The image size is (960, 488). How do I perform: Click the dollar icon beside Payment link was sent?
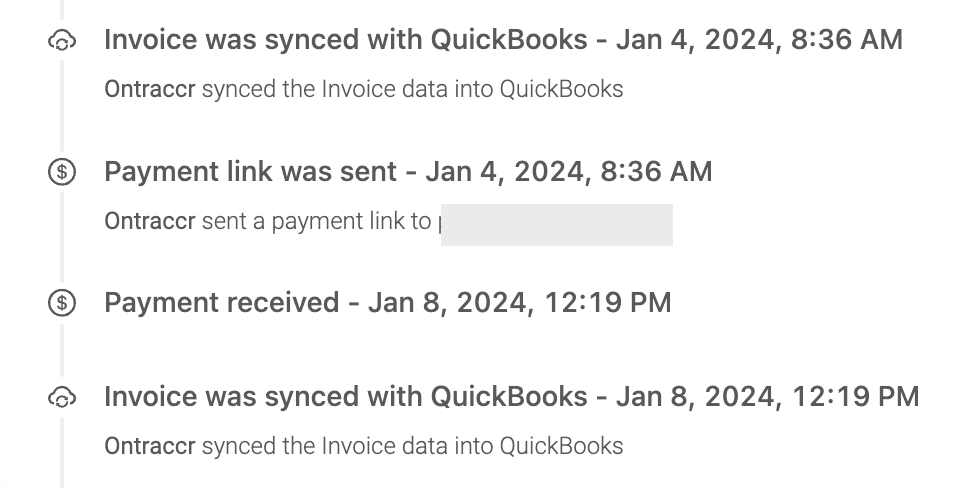coord(62,171)
